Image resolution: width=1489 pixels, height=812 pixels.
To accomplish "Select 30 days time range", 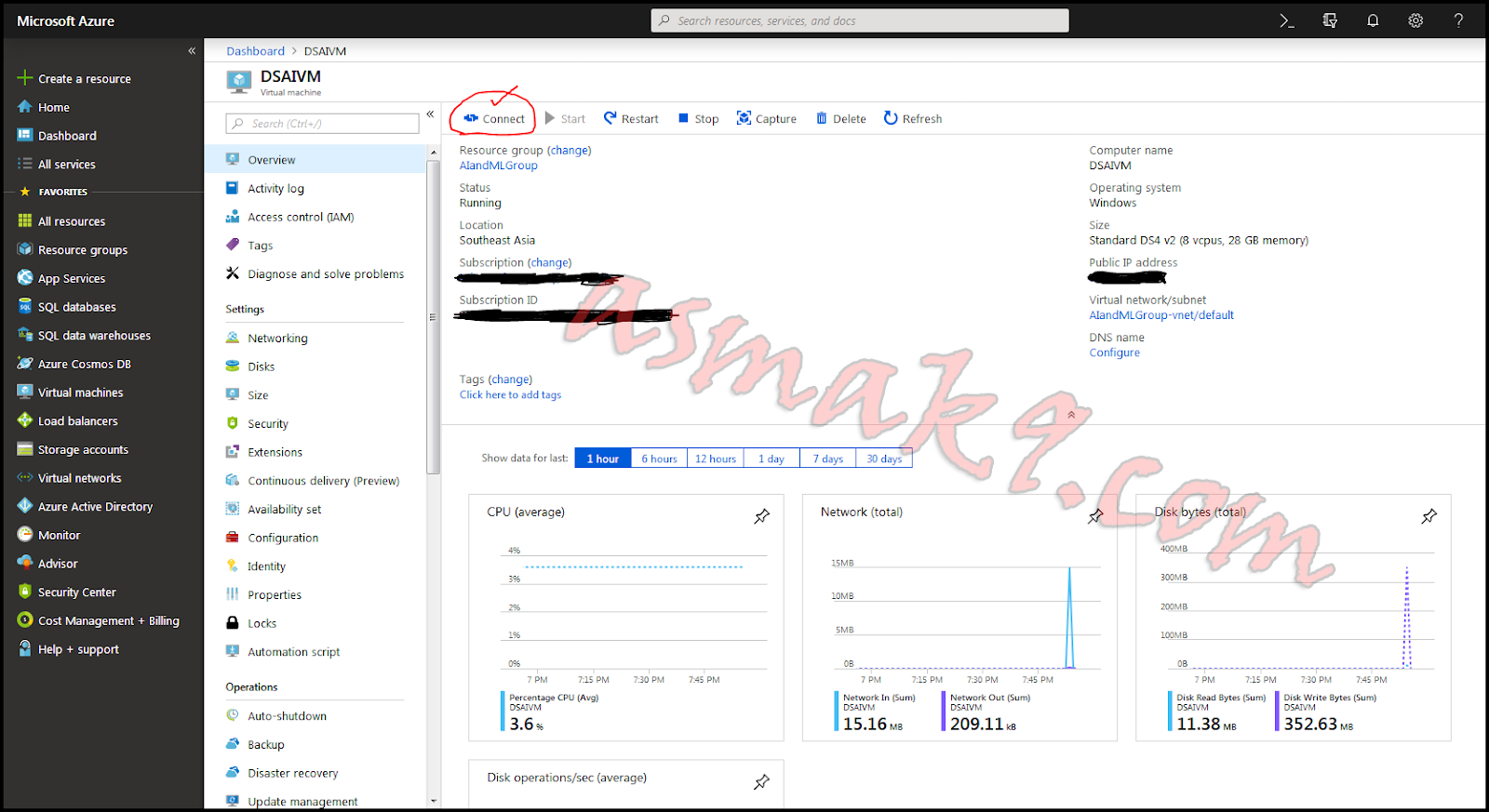I will pos(884,459).
